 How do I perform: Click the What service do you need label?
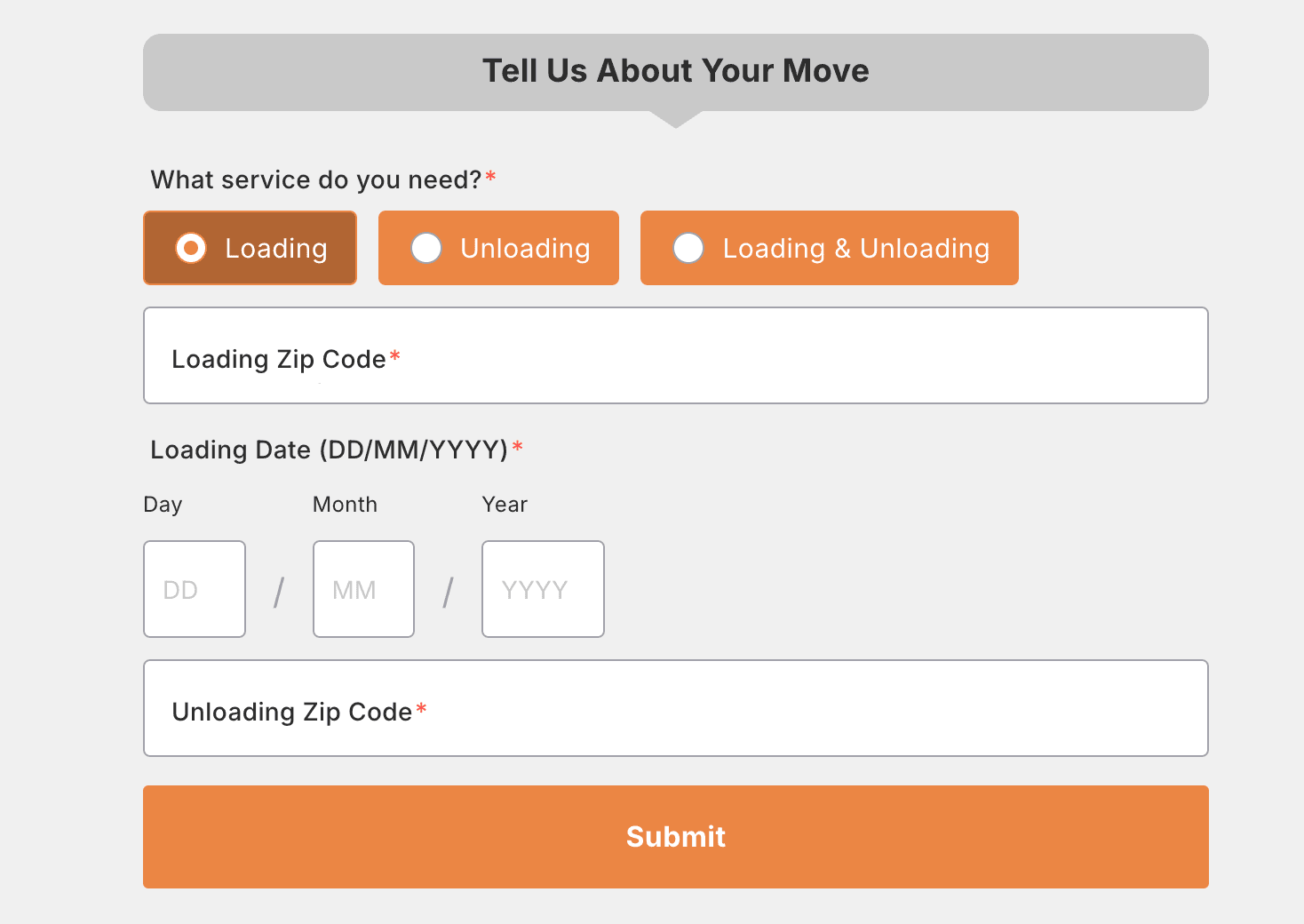316,179
